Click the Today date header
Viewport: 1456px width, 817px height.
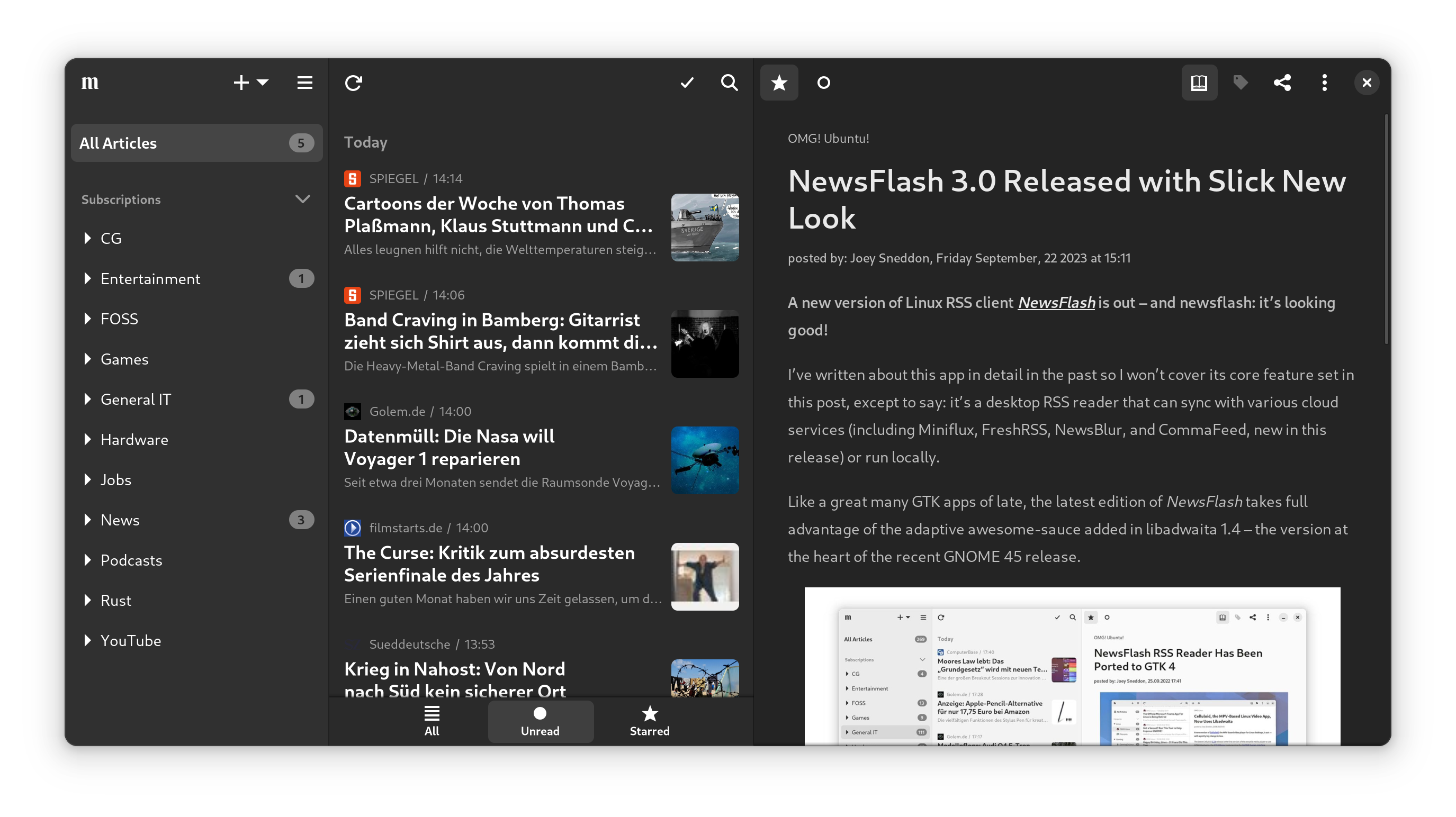[x=366, y=142]
